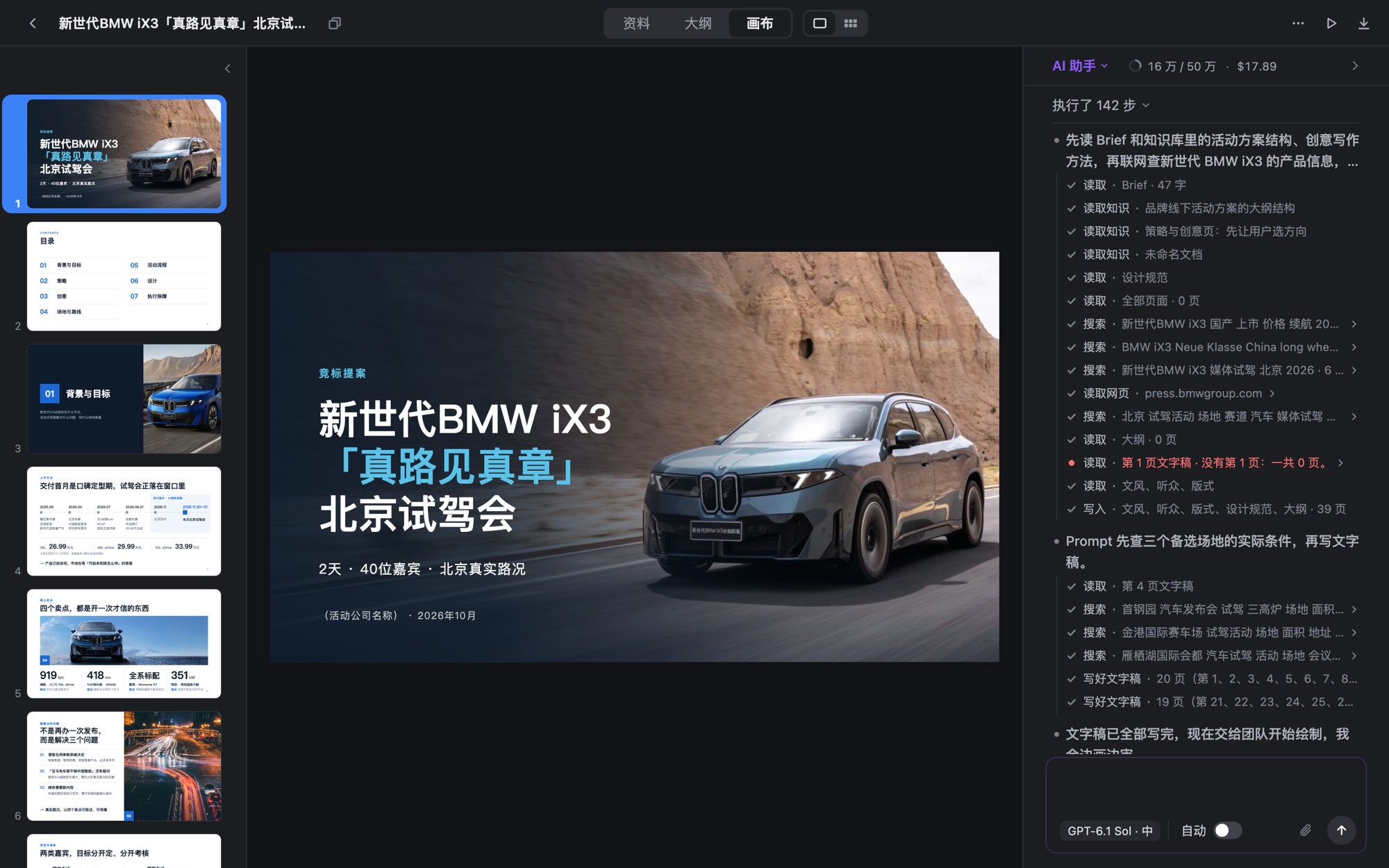Select slide 4 timeline thumbnail

pos(124,521)
